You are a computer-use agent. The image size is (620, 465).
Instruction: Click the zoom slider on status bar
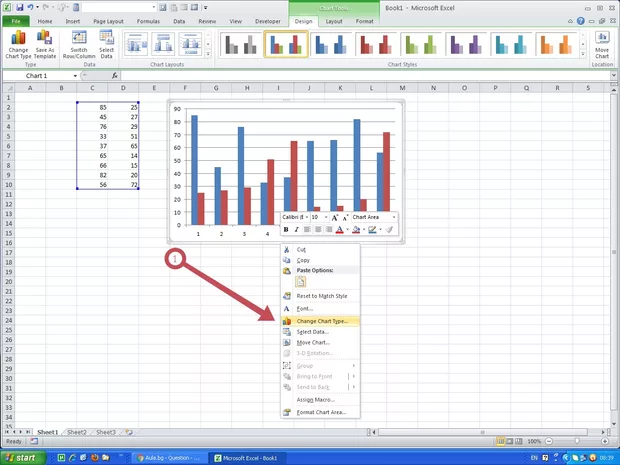point(577,441)
